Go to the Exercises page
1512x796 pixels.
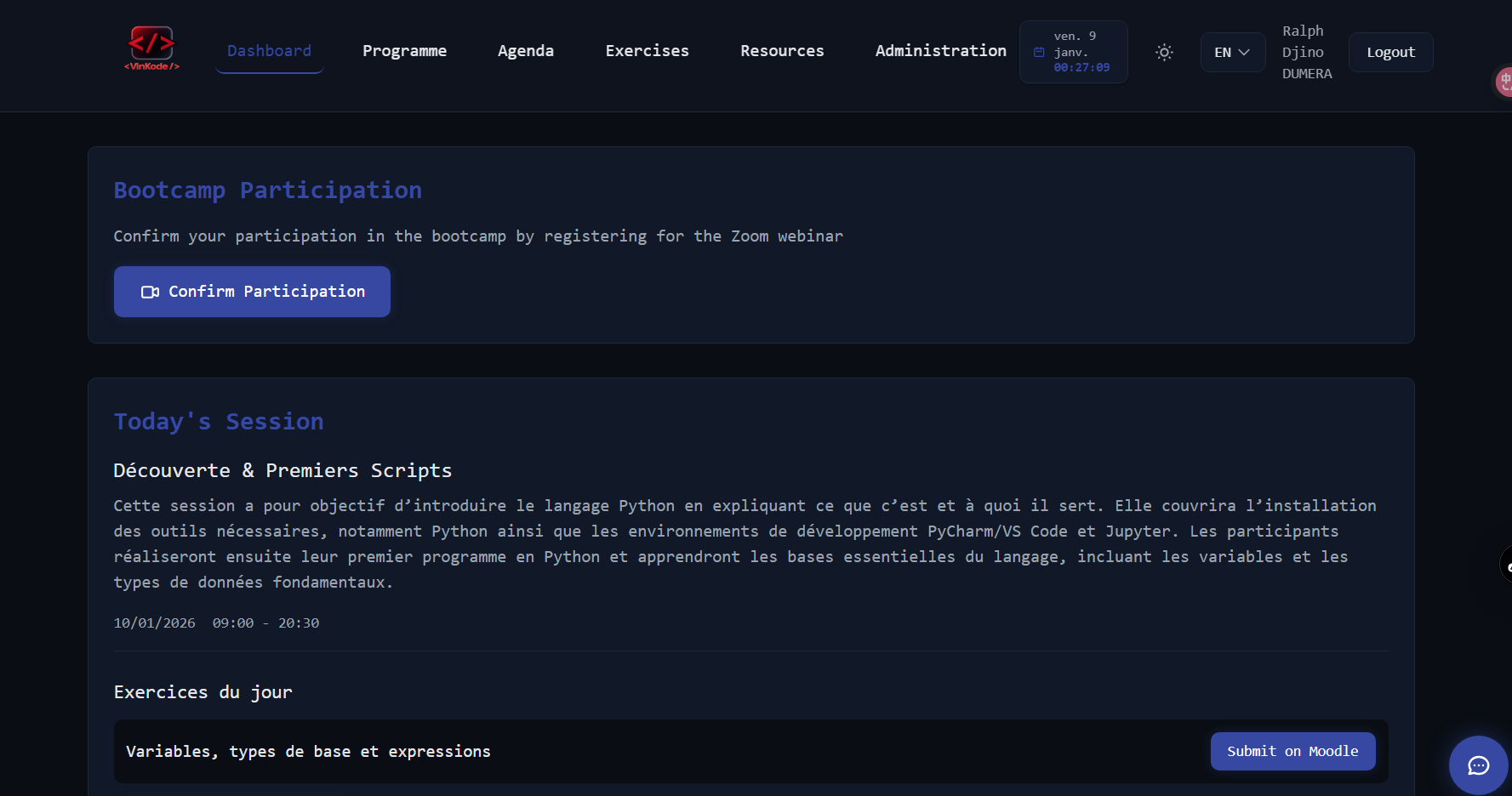tap(647, 51)
